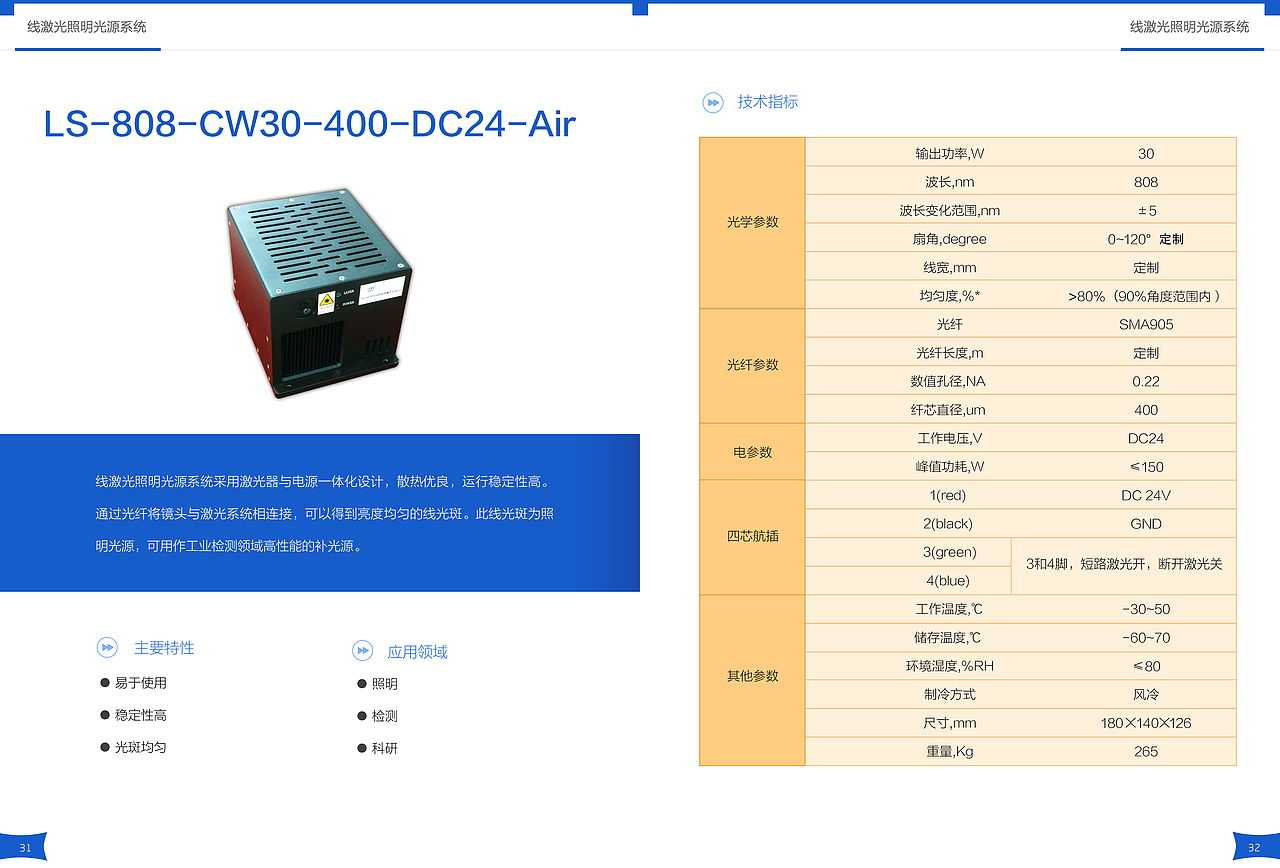
Task: Click the arrow icon next to 主要特性
Action: coord(106,647)
